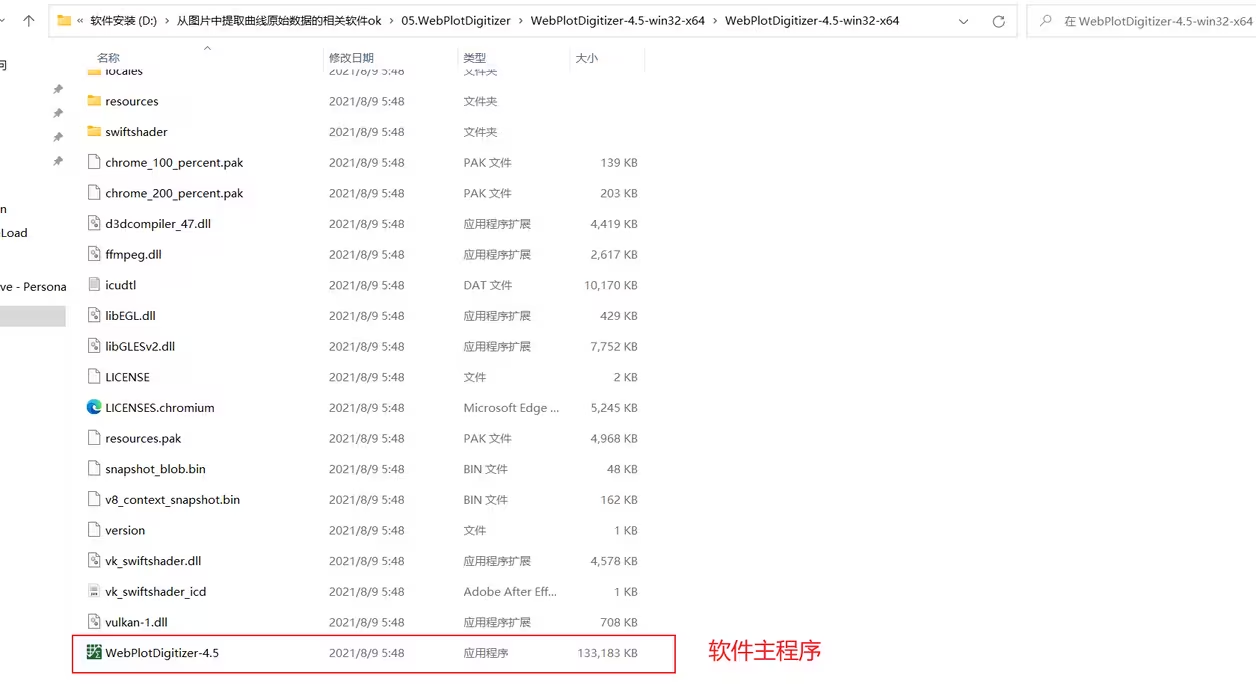Select the v8_context_snapshot.bin file name

point(172,499)
